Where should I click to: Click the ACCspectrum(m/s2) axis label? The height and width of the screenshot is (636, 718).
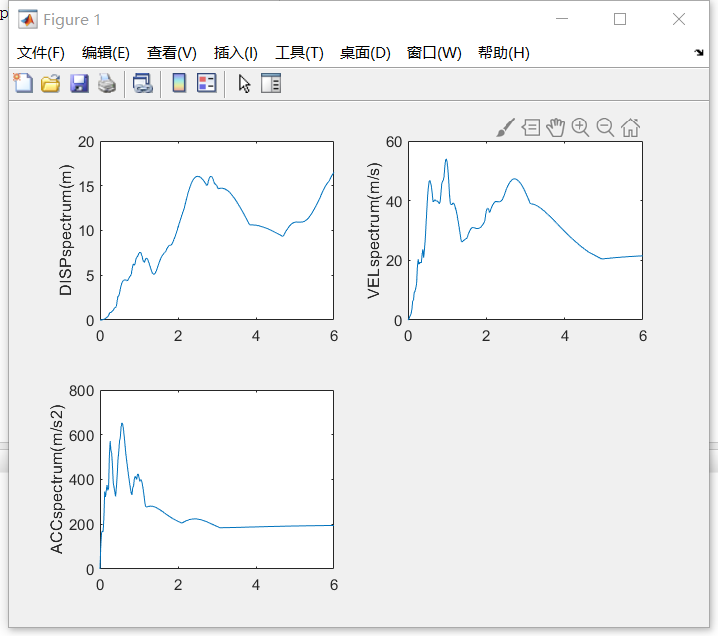57,479
